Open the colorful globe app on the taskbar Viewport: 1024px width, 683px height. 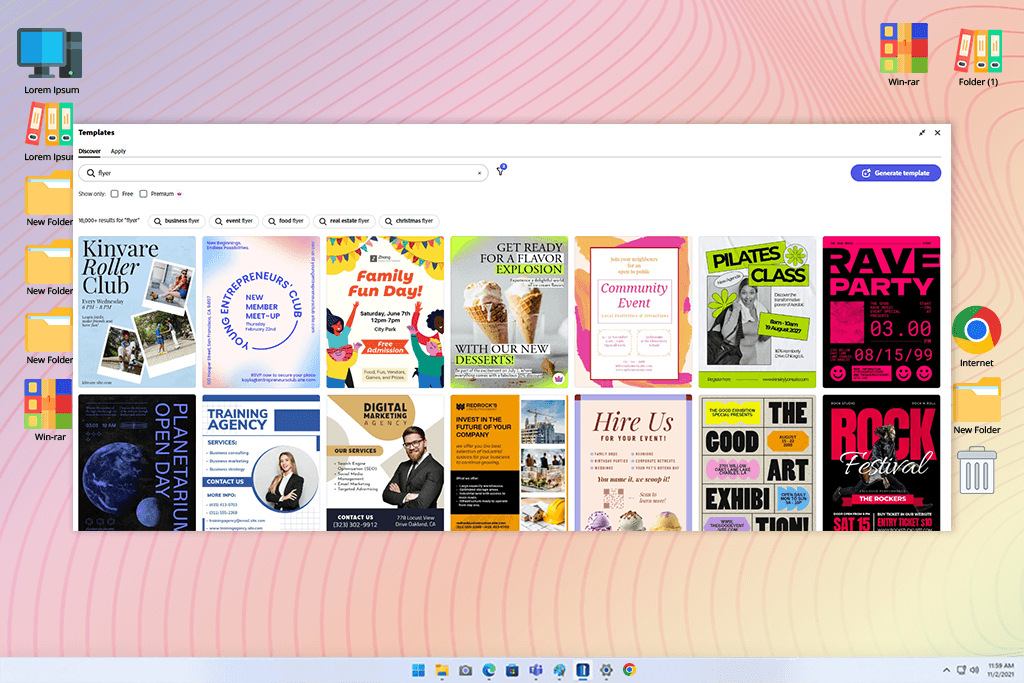tap(560, 670)
